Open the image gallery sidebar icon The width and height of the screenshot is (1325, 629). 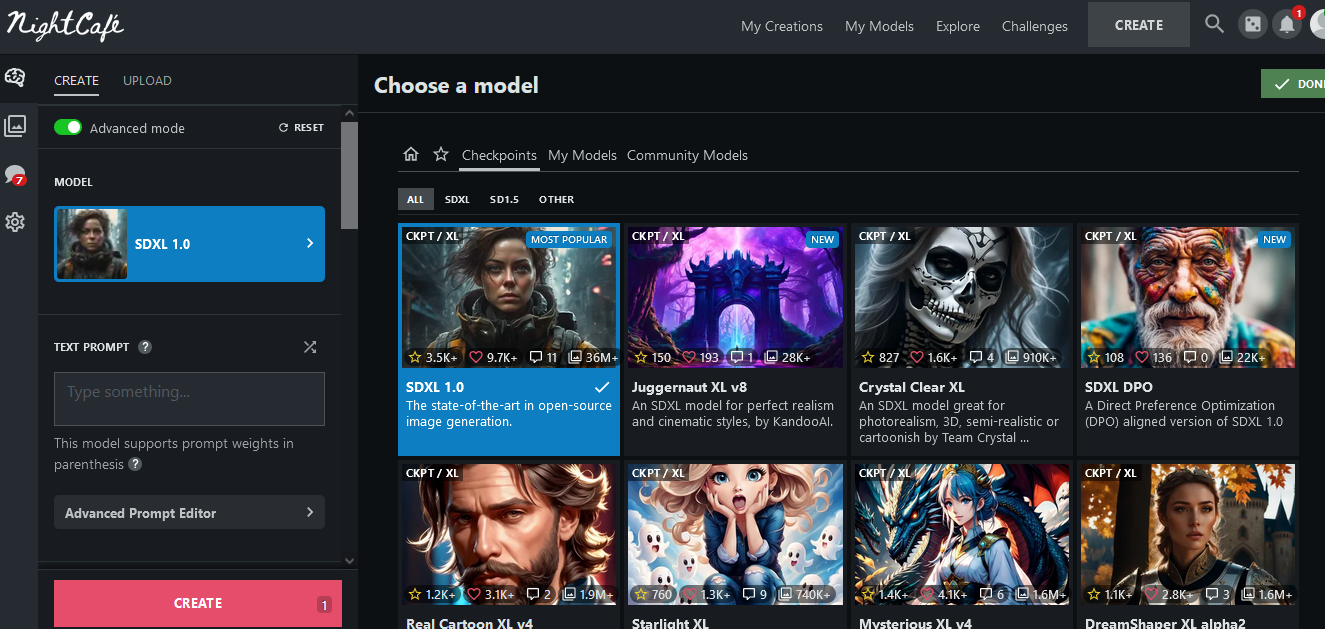(15, 126)
